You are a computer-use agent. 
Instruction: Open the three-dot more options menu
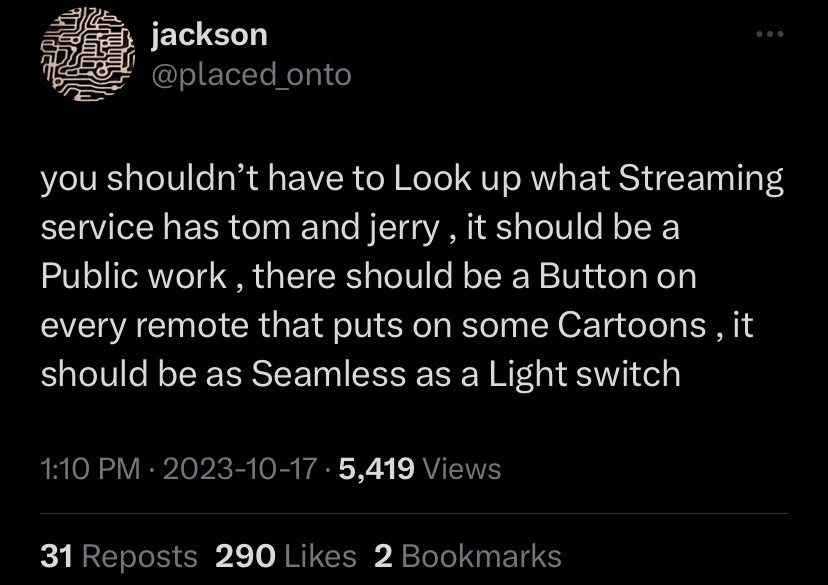coord(771,35)
